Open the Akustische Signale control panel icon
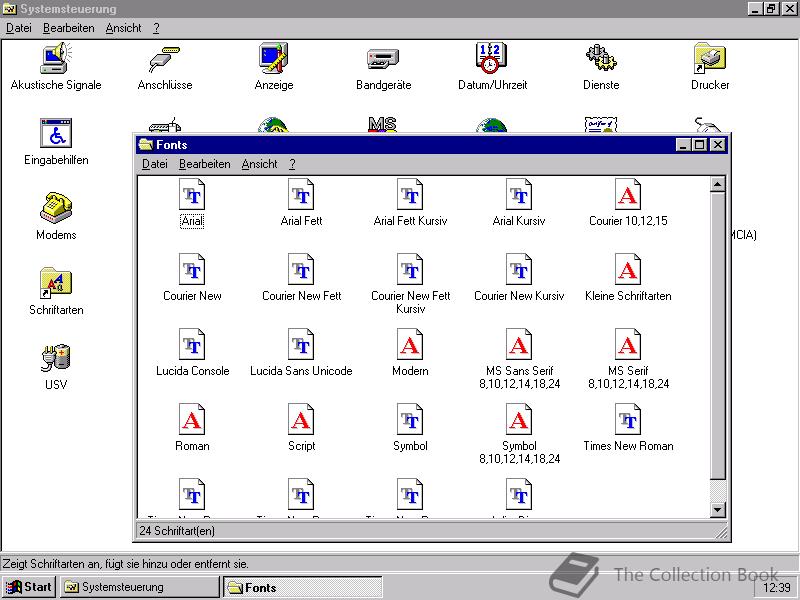Viewport: 800px width, 600px height. (56, 58)
